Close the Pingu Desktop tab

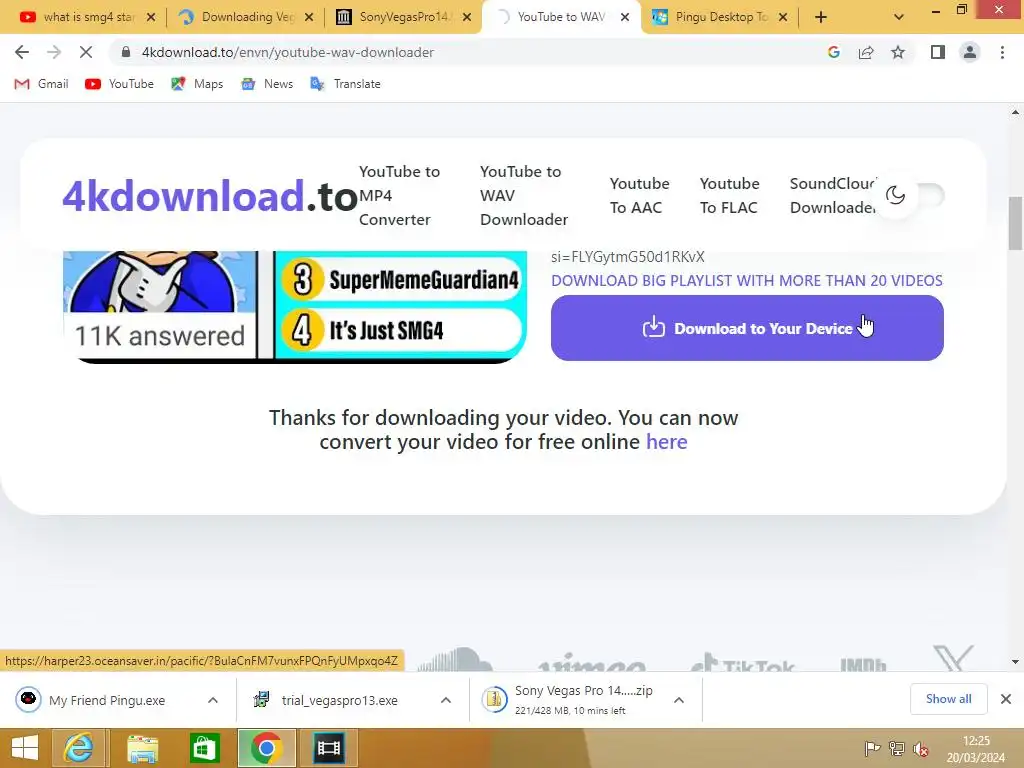pyautogui.click(x=783, y=17)
